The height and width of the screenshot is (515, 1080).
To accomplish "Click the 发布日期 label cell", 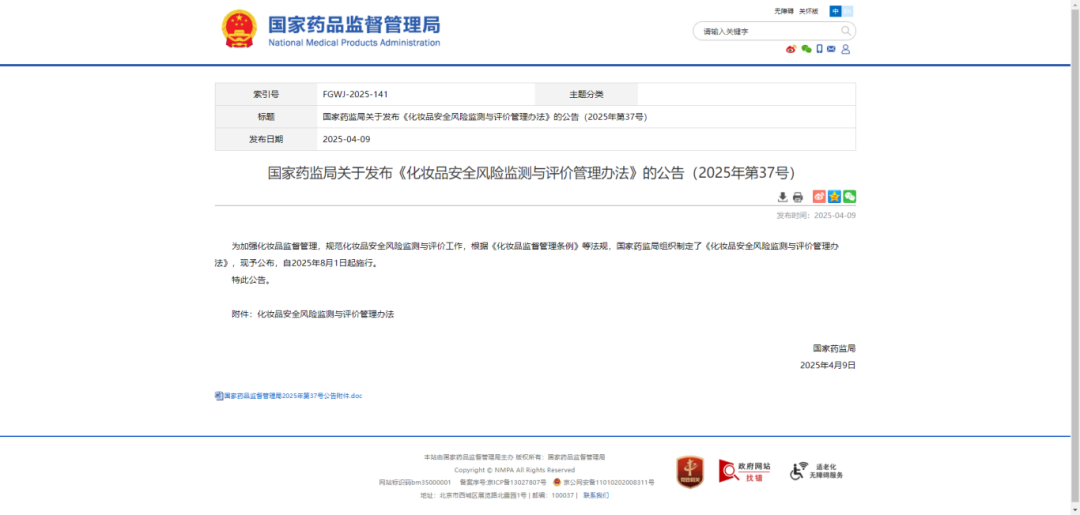I will [x=265, y=139].
